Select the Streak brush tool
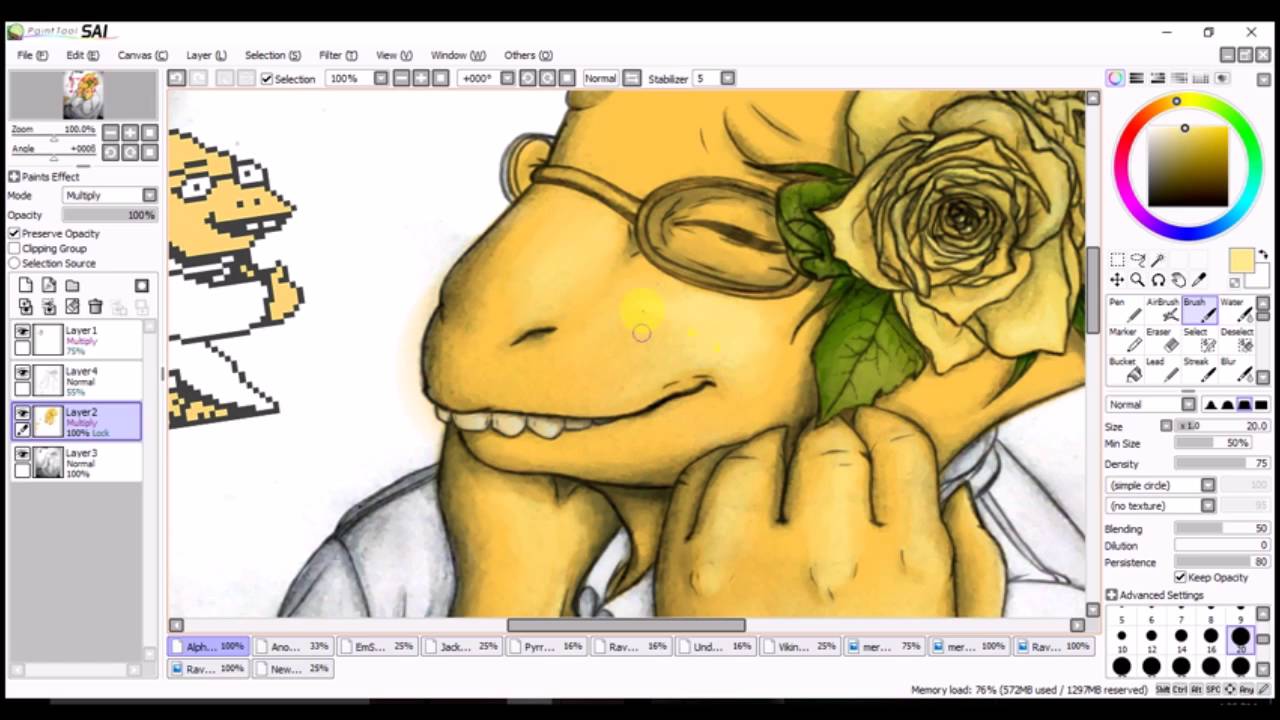This screenshot has height=720, width=1280. click(x=1199, y=370)
